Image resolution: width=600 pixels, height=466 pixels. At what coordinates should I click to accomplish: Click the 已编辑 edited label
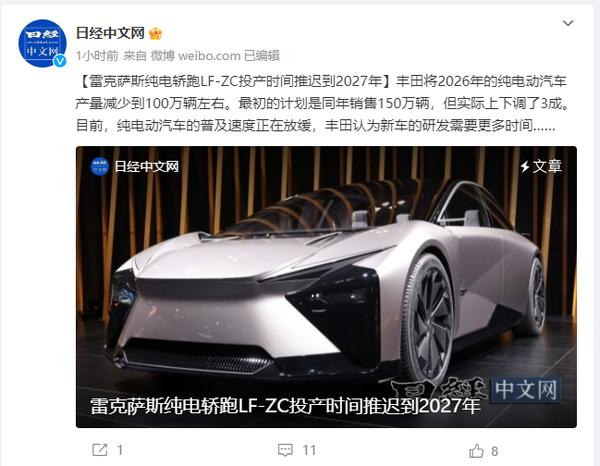262,56
